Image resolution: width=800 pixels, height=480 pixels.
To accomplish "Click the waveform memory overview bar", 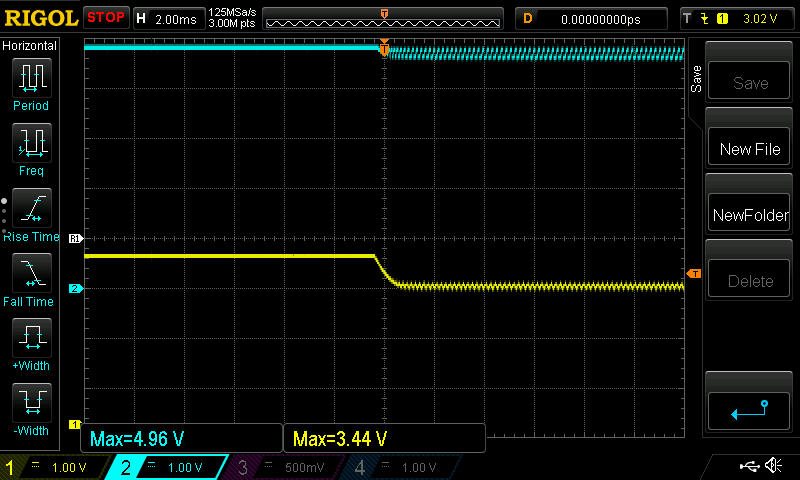I will click(x=383, y=19).
